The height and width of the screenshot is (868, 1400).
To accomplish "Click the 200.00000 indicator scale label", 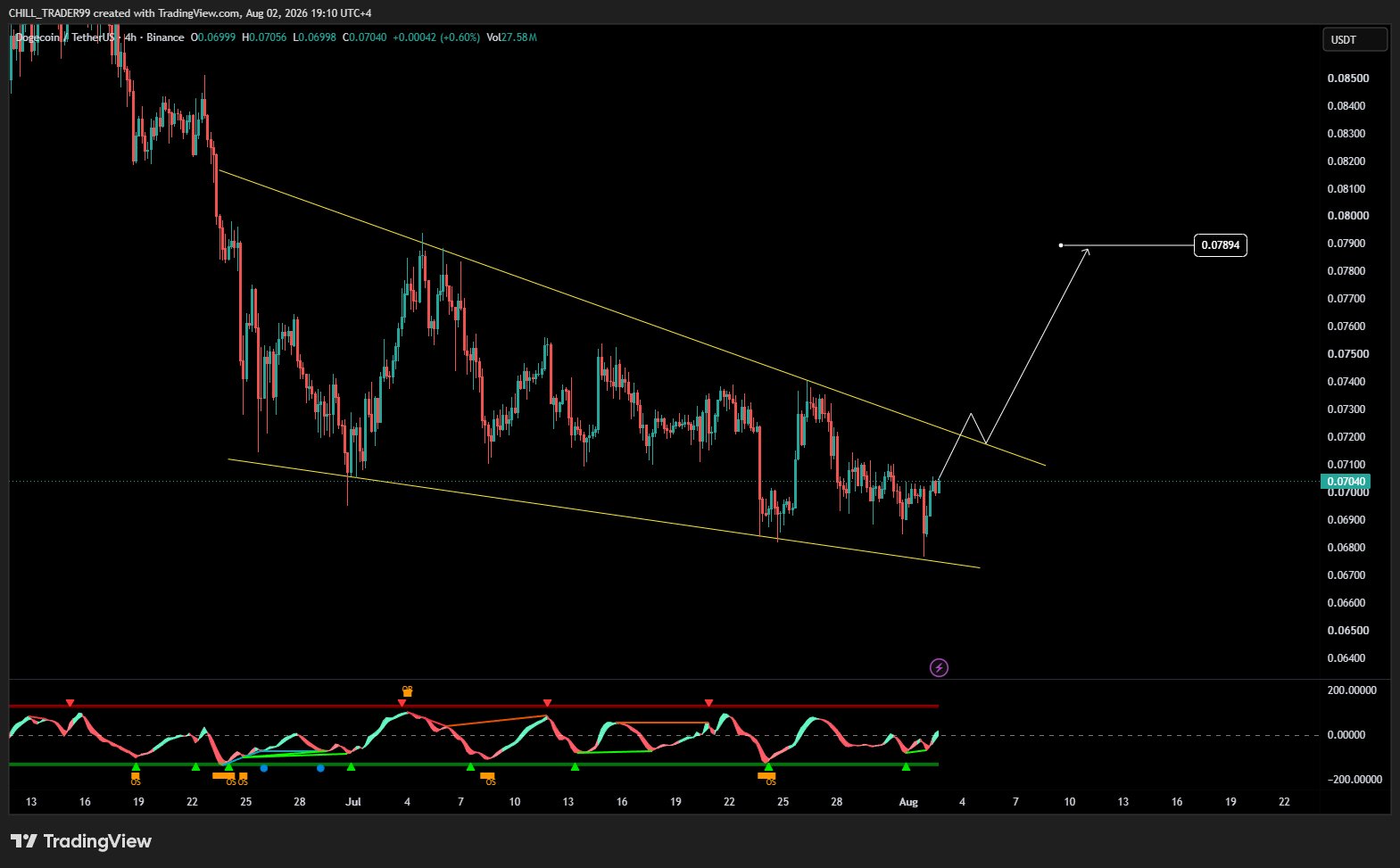I will pos(1352,690).
